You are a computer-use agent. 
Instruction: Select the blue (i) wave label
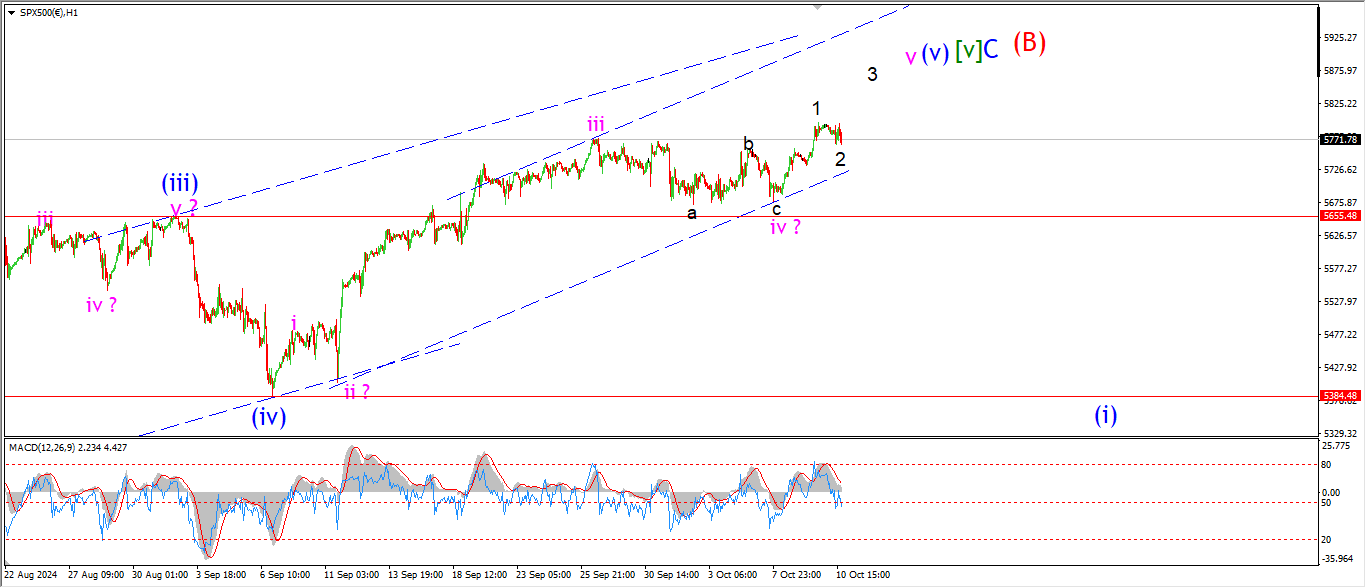click(x=1105, y=414)
